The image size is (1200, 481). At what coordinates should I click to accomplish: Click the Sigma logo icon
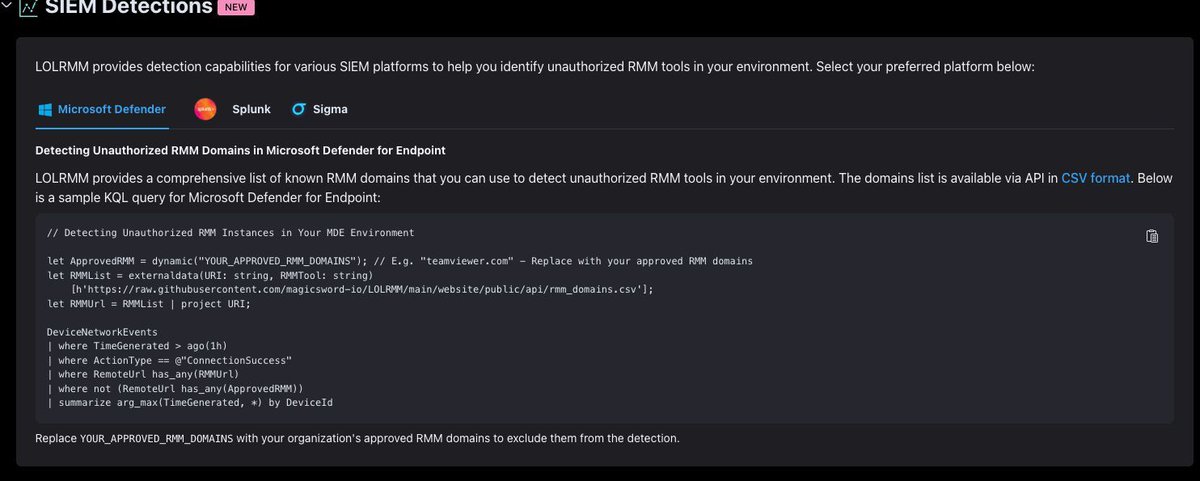click(x=298, y=109)
